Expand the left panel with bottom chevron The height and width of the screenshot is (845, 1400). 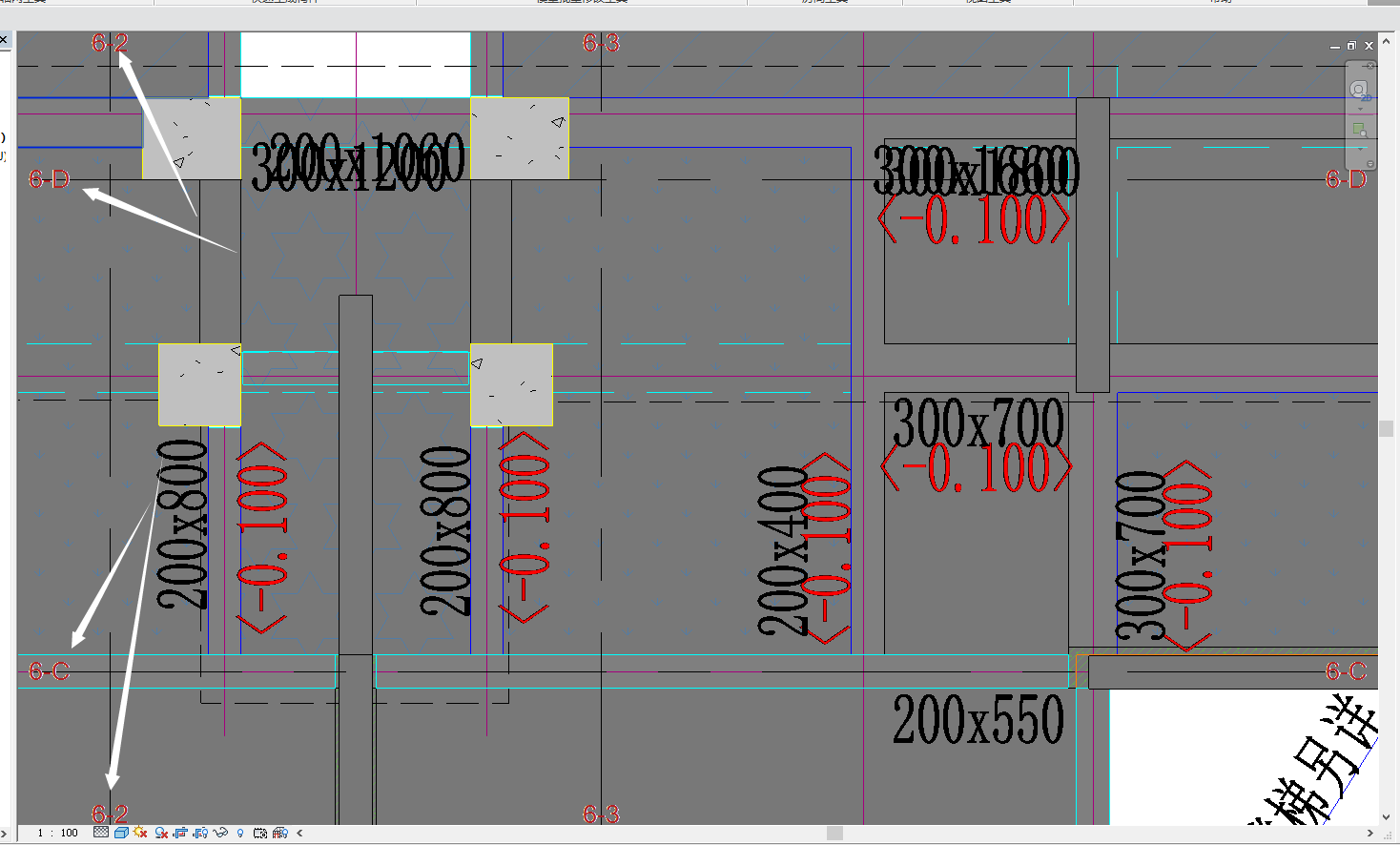[4, 834]
